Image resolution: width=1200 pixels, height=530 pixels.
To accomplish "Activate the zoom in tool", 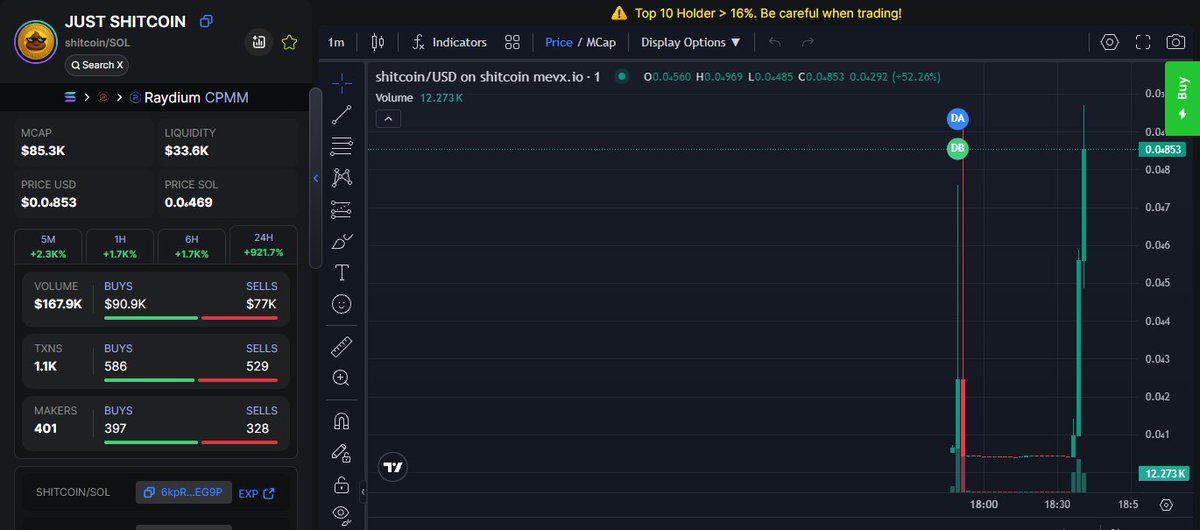I will [342, 378].
